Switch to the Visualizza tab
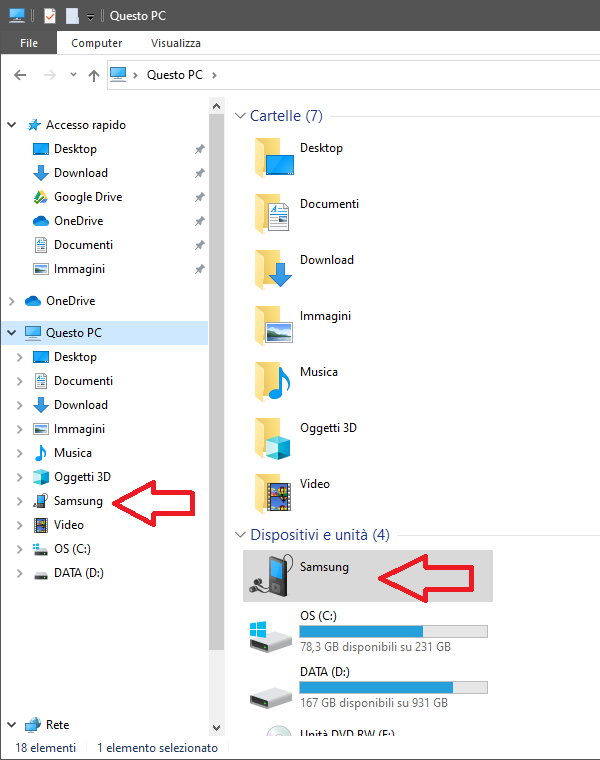 [x=175, y=43]
